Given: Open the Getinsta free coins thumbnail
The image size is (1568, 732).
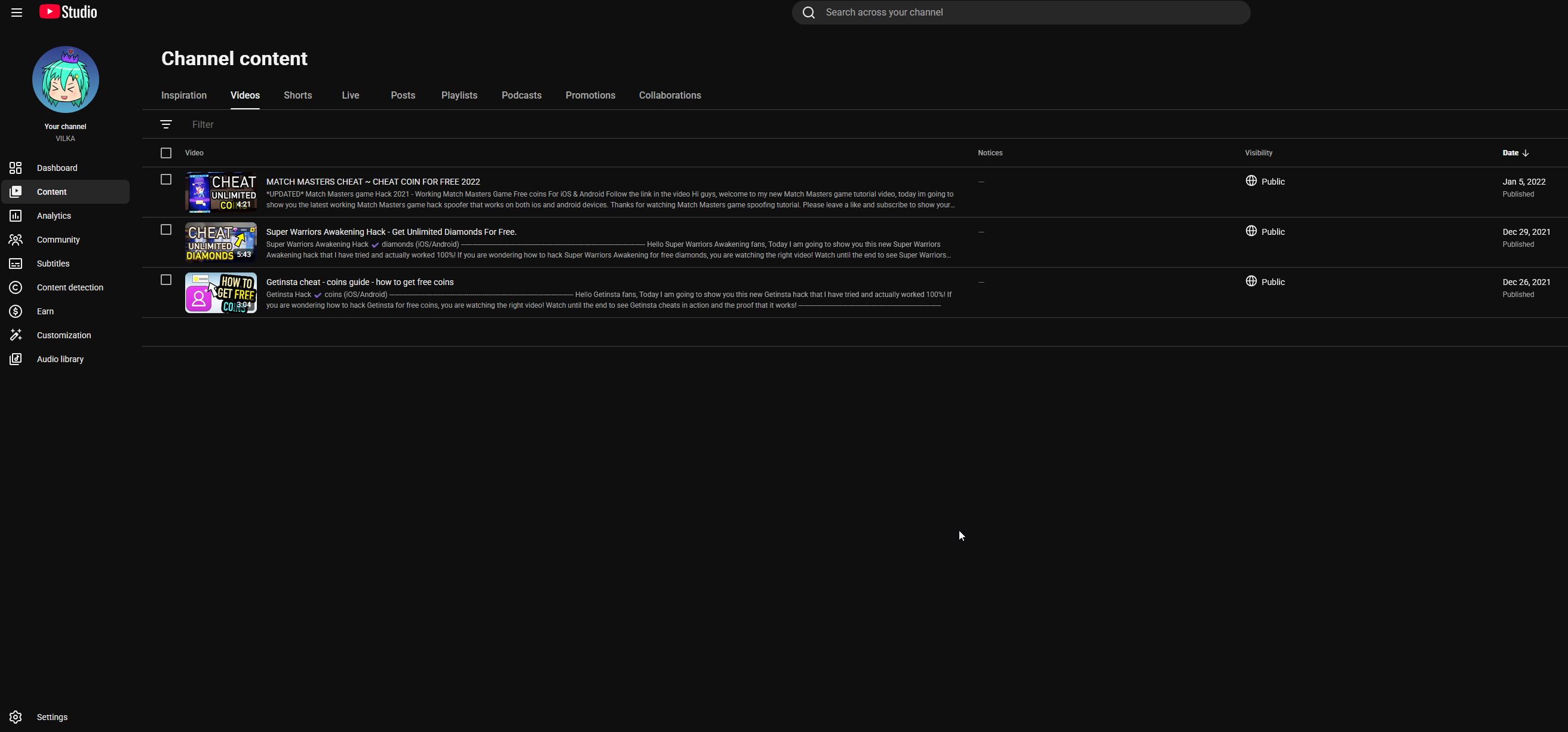Looking at the screenshot, I should click(x=221, y=293).
